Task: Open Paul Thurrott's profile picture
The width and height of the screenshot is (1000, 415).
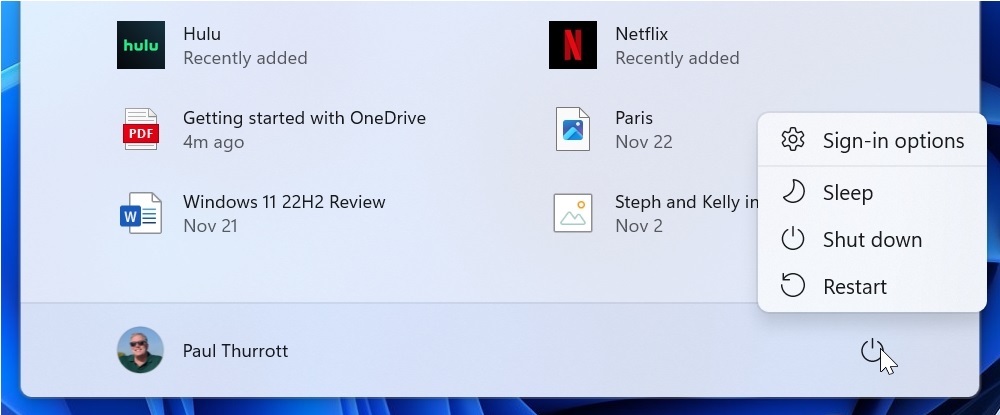Action: tap(141, 350)
